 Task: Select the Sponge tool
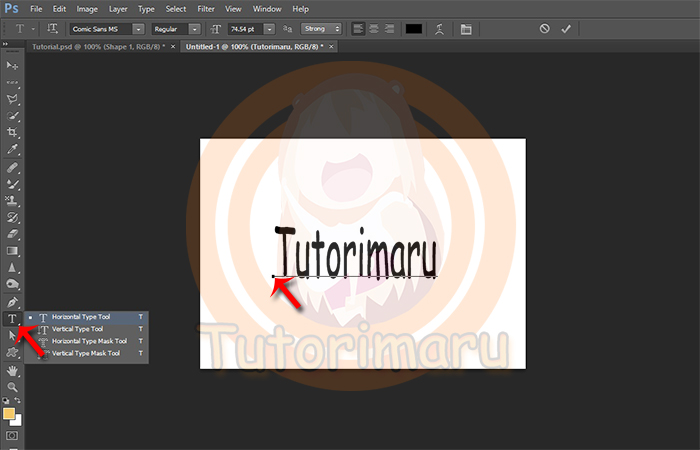[12, 284]
